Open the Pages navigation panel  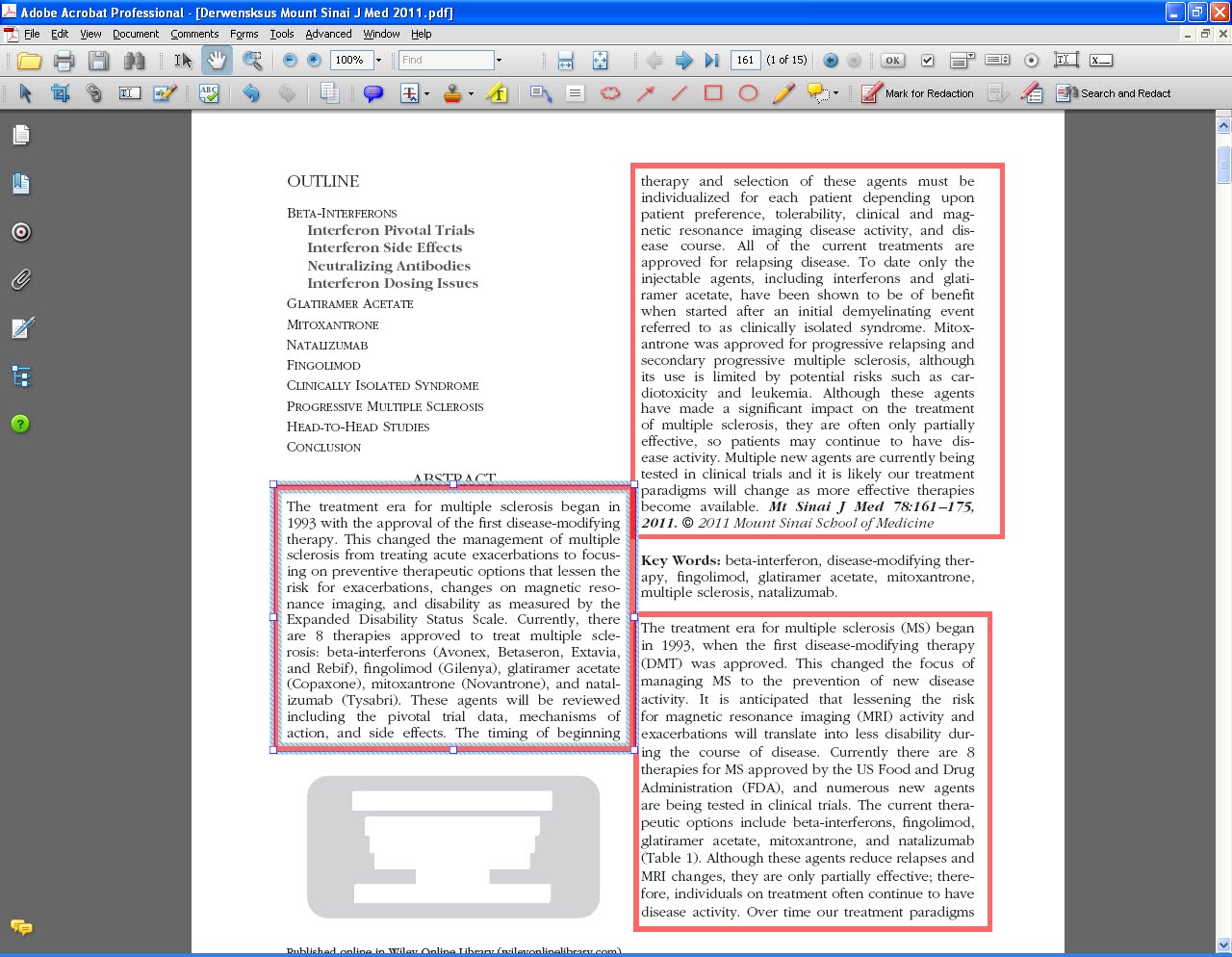(21, 135)
